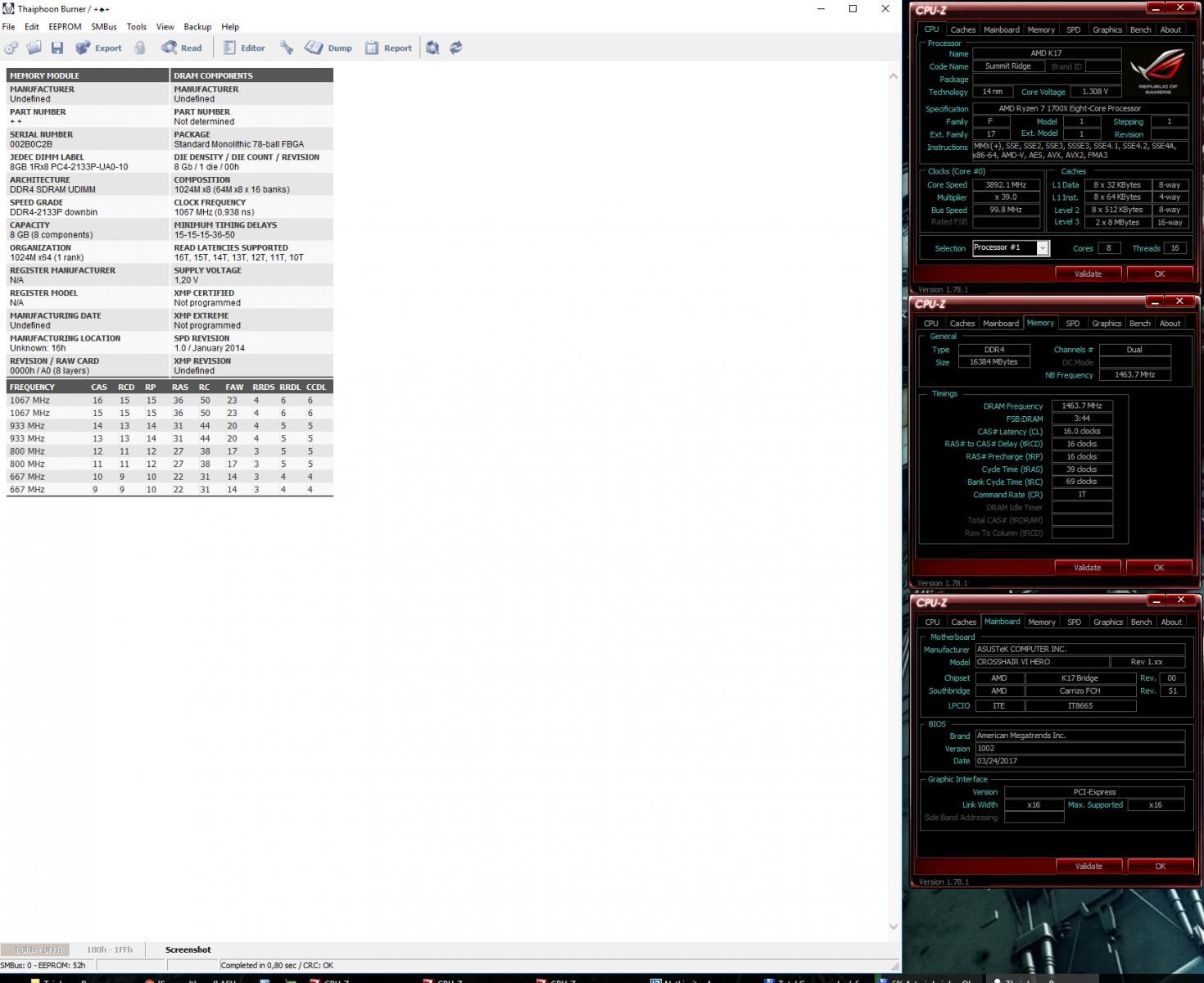1204x983 pixels.
Task: Open the Editor from the toolbar
Action: [244, 48]
